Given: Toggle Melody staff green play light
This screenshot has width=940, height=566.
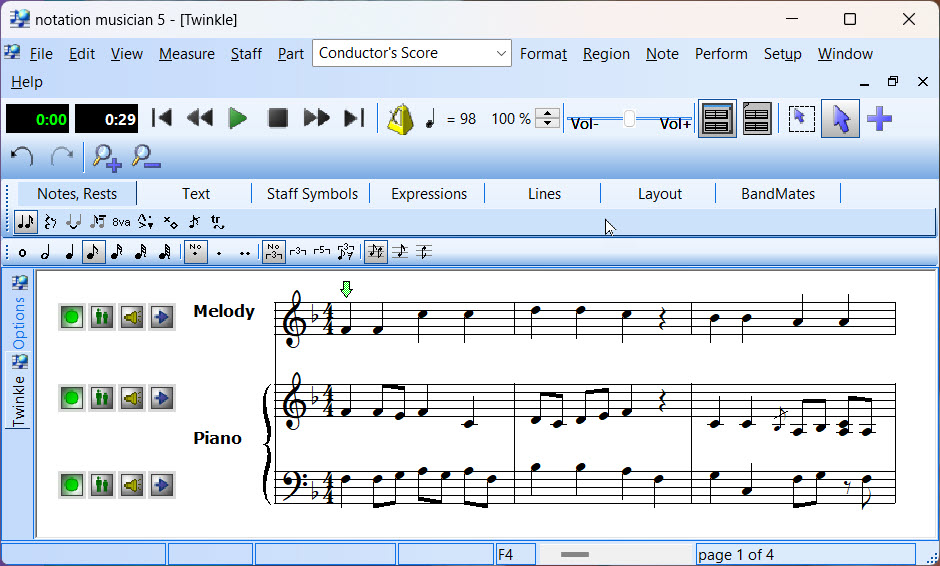Looking at the screenshot, I should (x=72, y=317).
